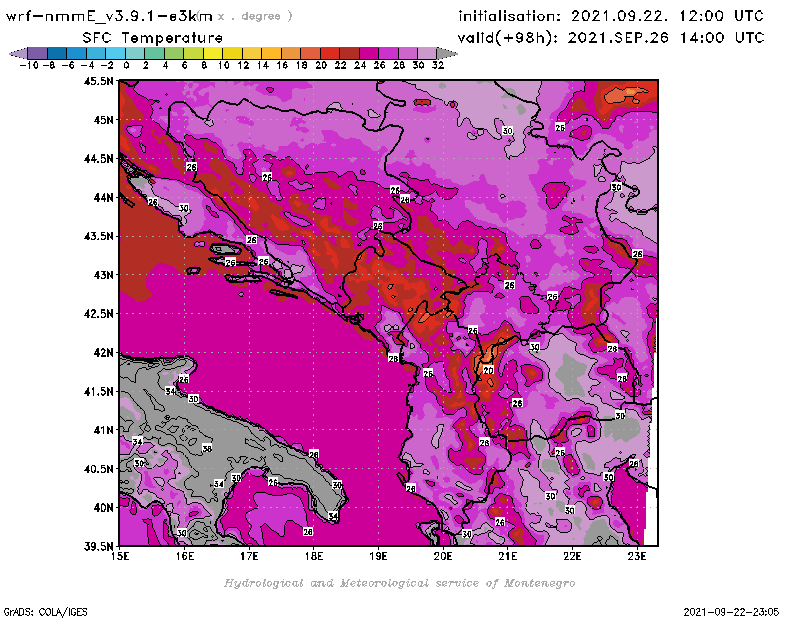Click the 39.5N latitude axis label
The image size is (800, 618).
coord(98,547)
